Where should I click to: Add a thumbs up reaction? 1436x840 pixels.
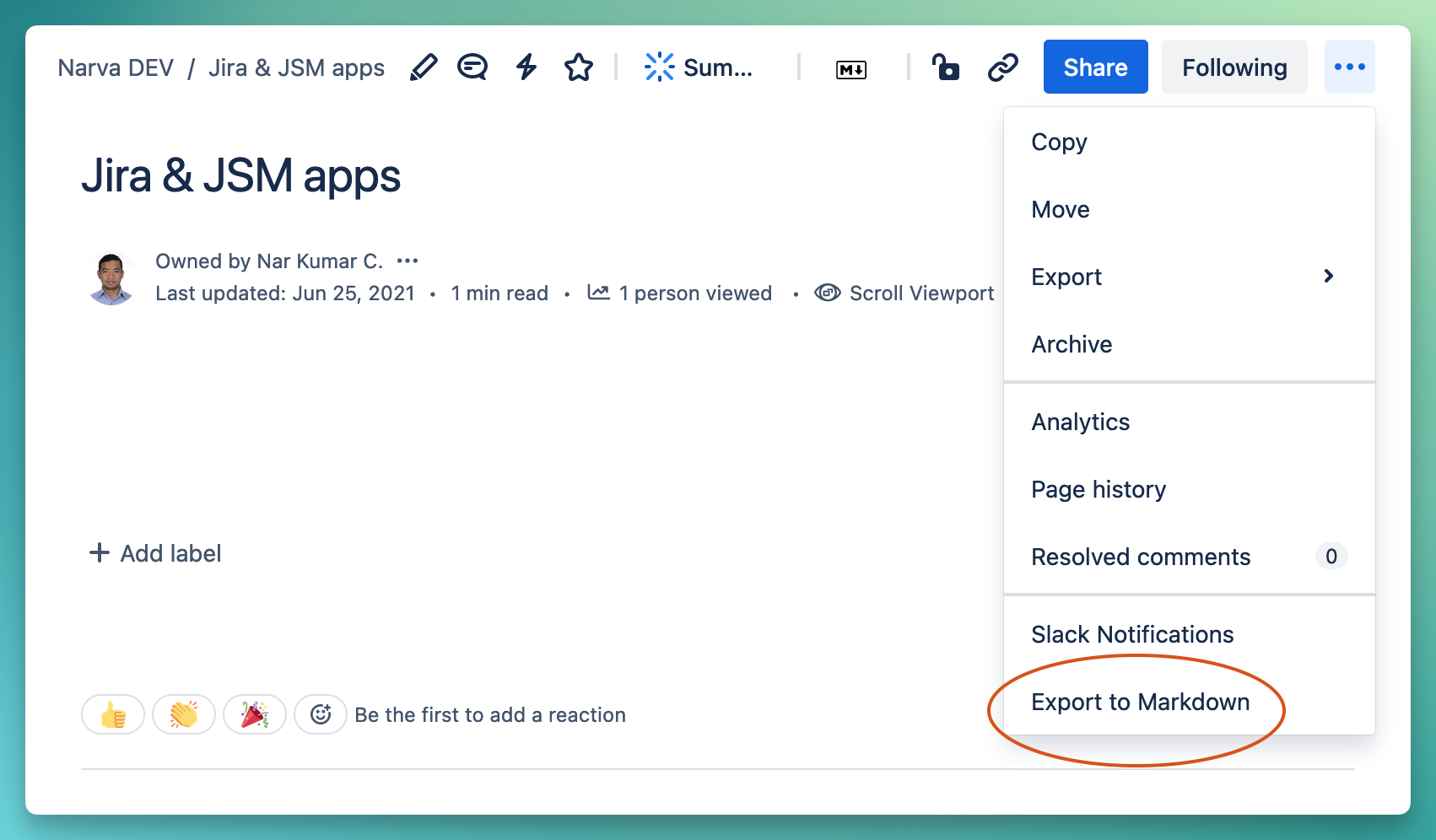coord(113,714)
